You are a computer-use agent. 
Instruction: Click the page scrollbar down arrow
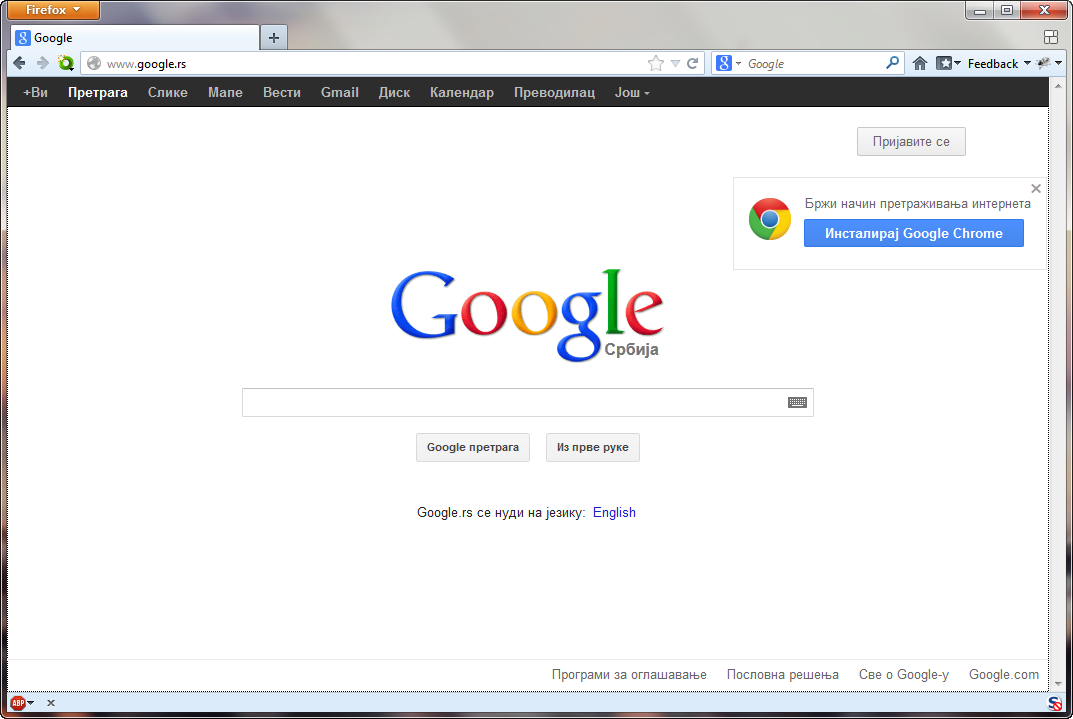point(1058,683)
